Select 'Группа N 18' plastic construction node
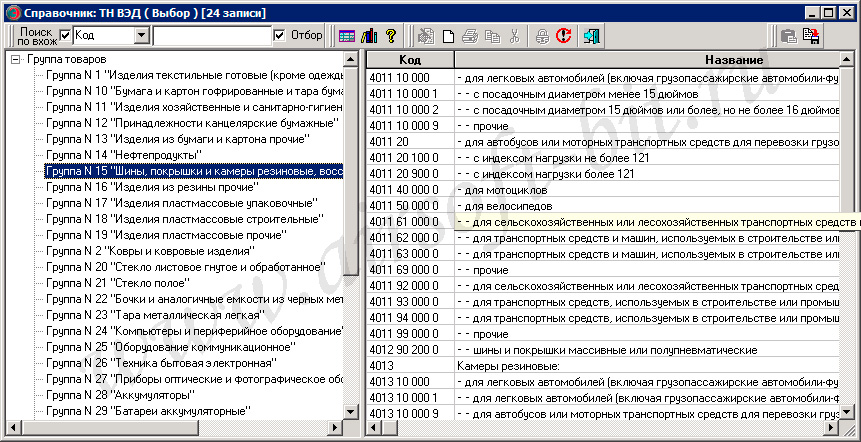861x442 pixels. tap(184, 219)
